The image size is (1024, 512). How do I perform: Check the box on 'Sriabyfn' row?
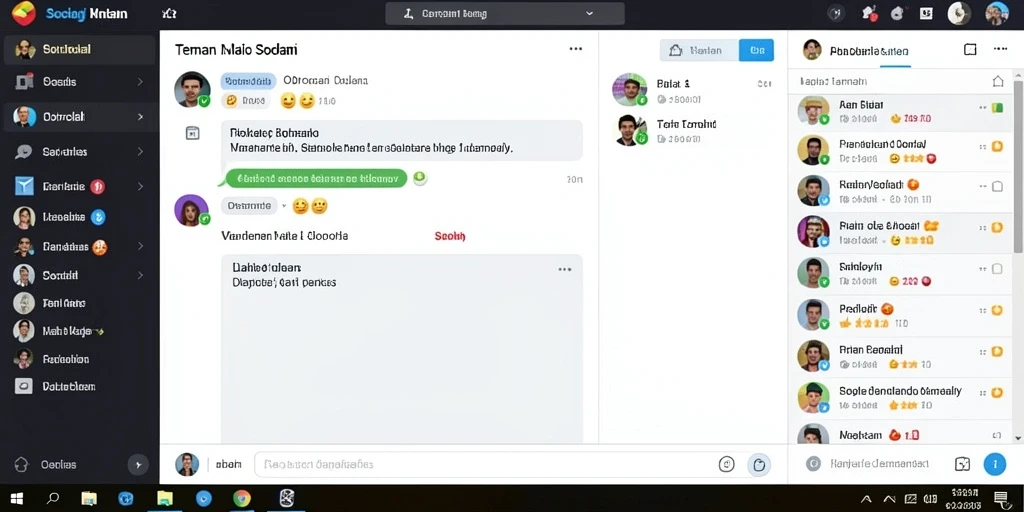tap(997, 268)
